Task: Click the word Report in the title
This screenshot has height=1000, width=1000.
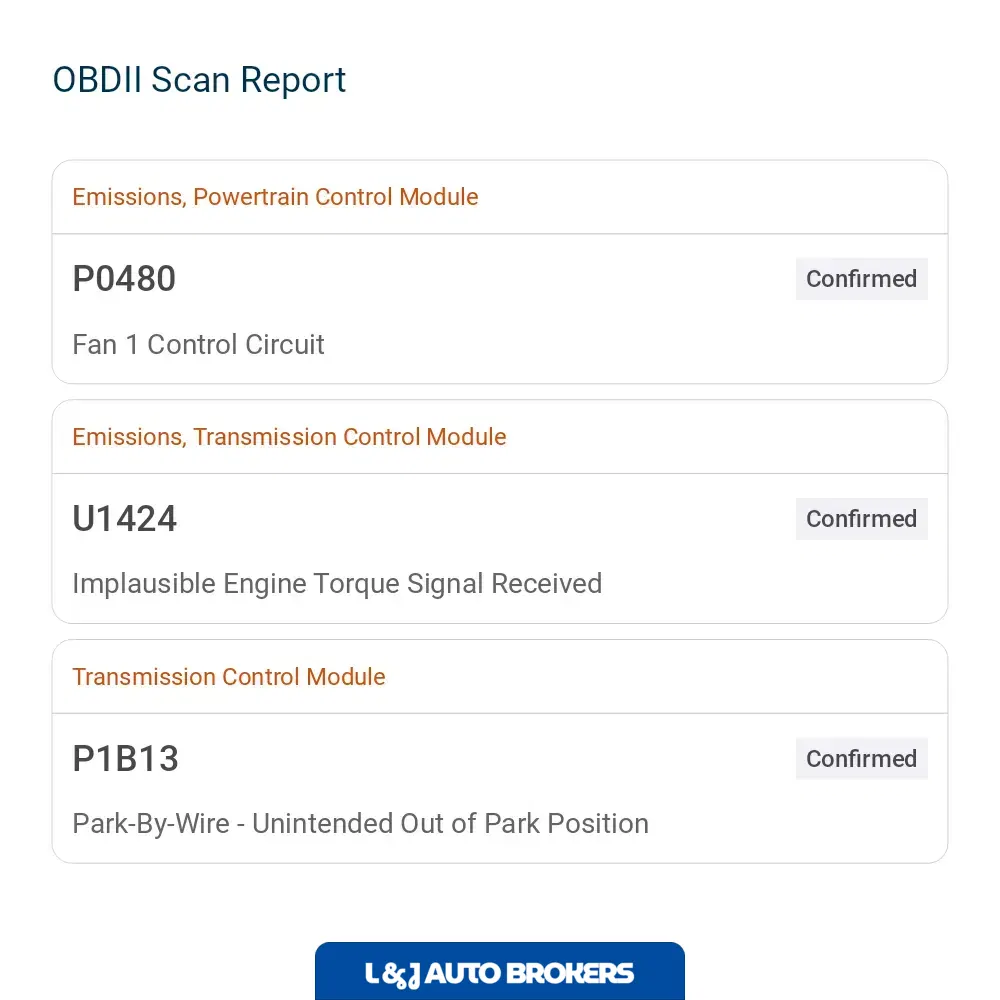Action: [x=293, y=82]
